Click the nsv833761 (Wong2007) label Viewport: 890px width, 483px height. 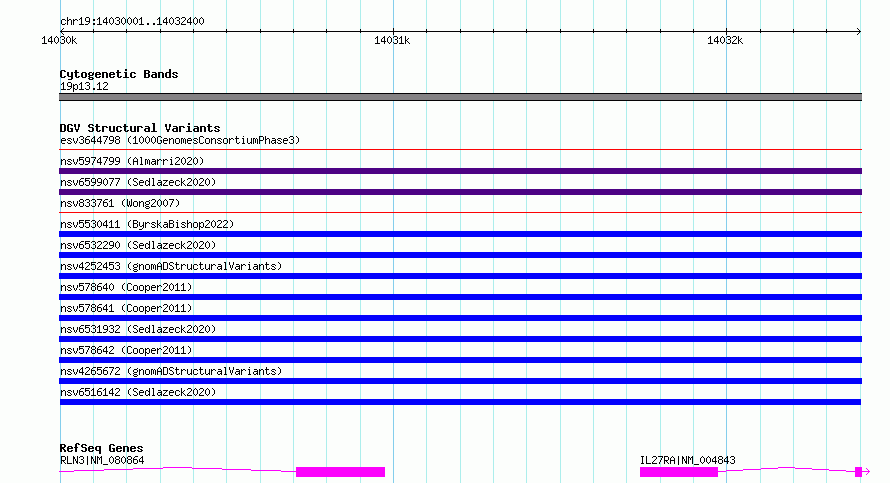pos(120,203)
